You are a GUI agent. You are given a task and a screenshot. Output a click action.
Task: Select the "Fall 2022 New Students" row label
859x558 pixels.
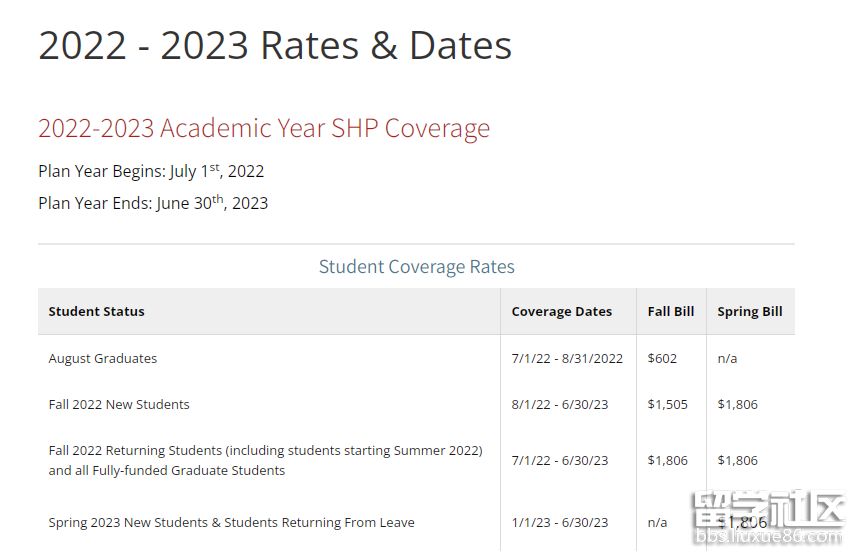pyautogui.click(x=118, y=405)
